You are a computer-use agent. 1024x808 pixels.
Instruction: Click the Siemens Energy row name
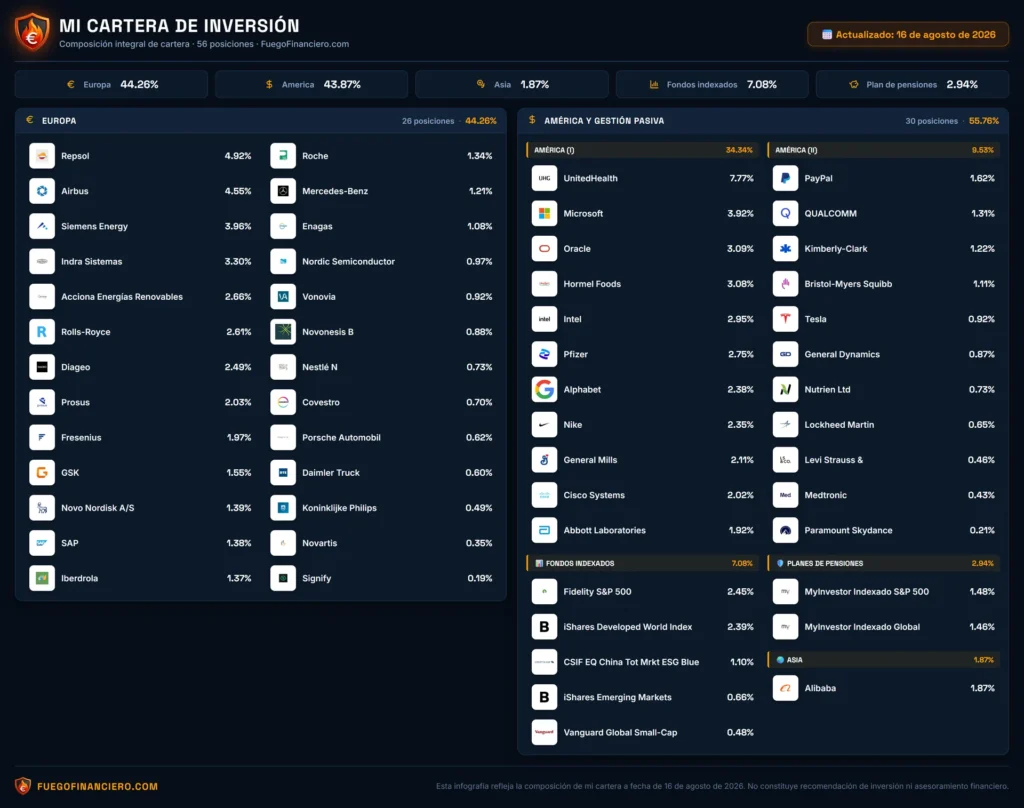pos(95,227)
